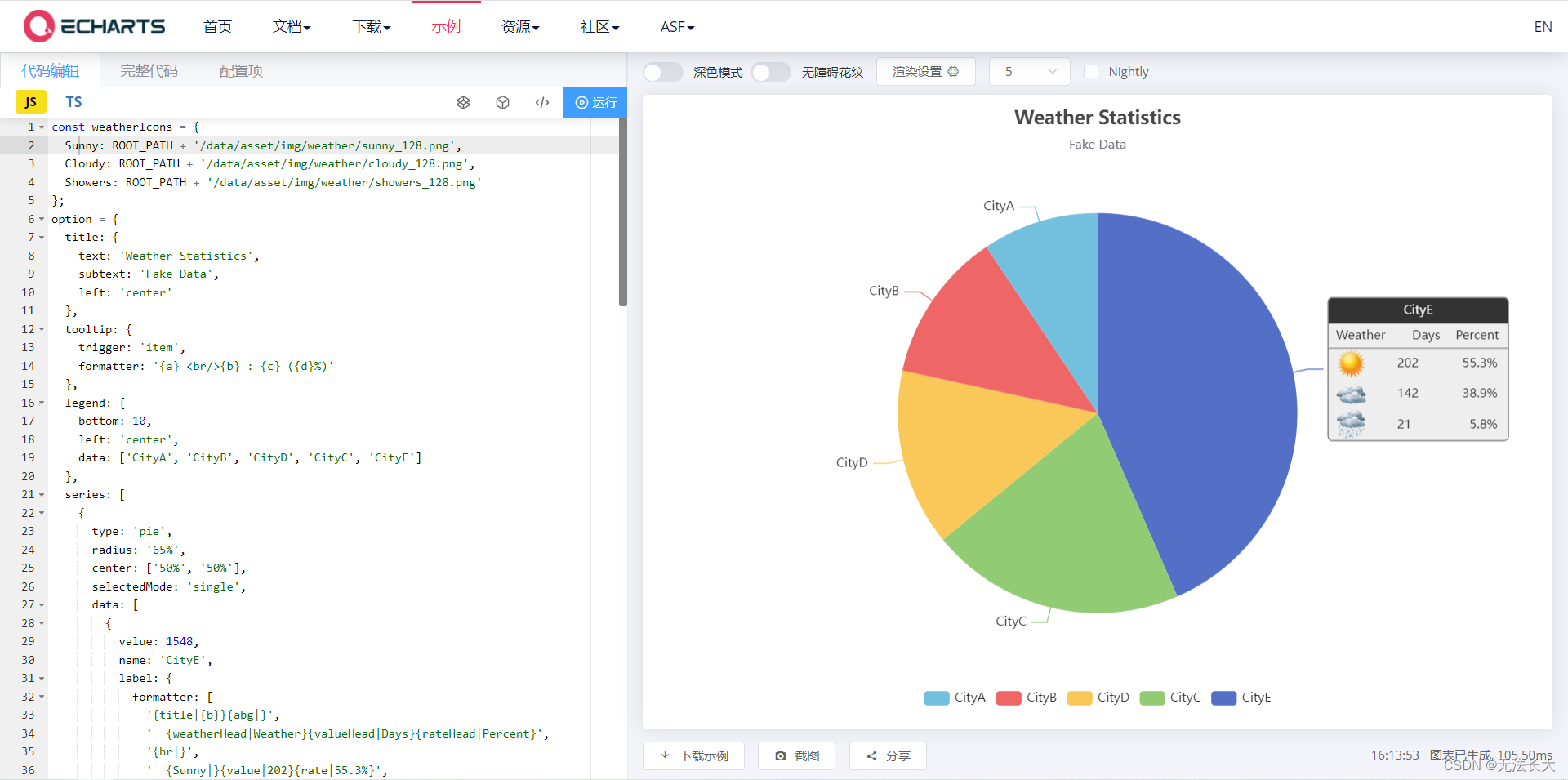
Task: Collapse the label fold on line 31
Action: click(42, 679)
